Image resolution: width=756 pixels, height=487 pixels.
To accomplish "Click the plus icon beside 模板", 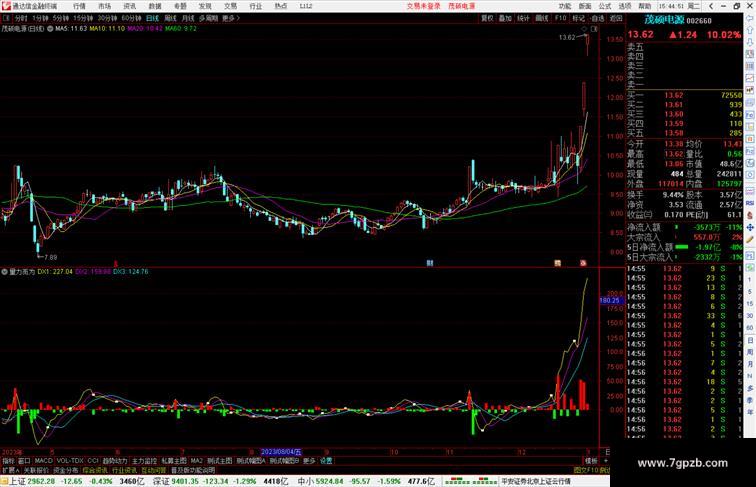I will (x=606, y=461).
